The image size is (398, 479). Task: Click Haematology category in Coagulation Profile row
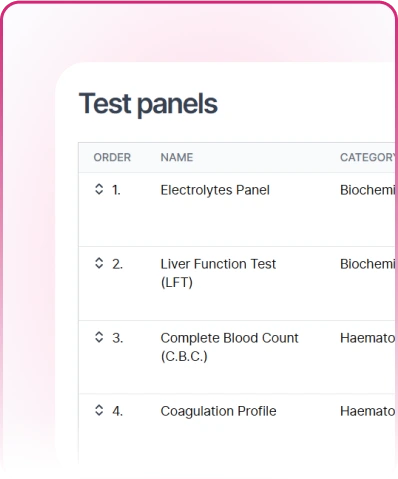tap(368, 411)
